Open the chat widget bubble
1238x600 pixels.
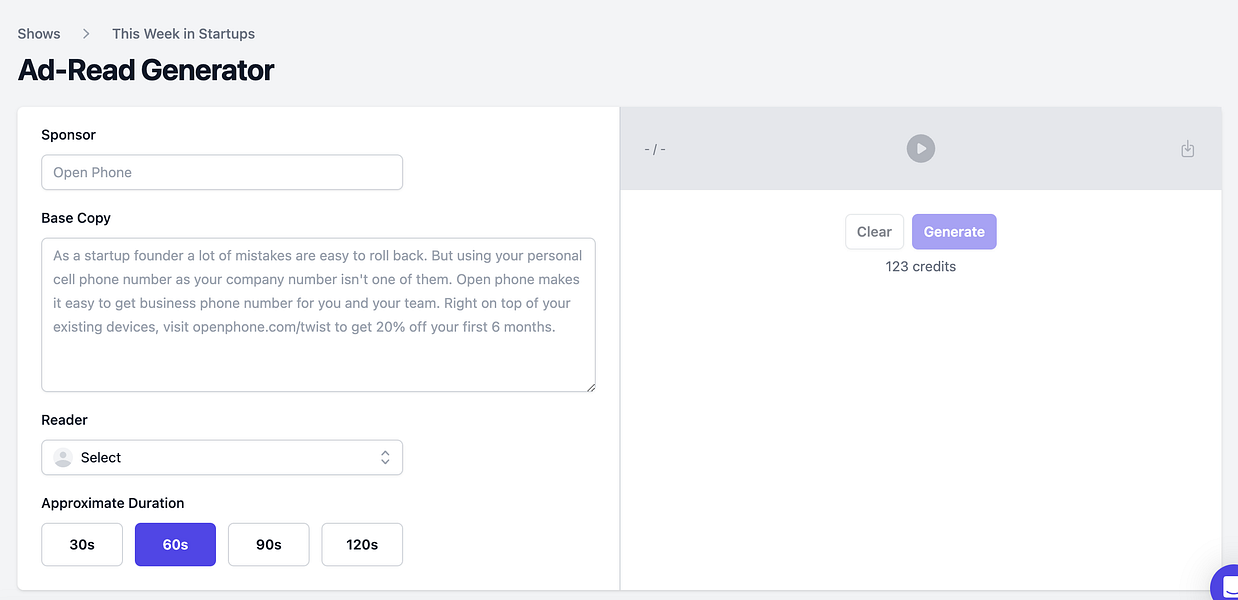click(x=1227, y=587)
